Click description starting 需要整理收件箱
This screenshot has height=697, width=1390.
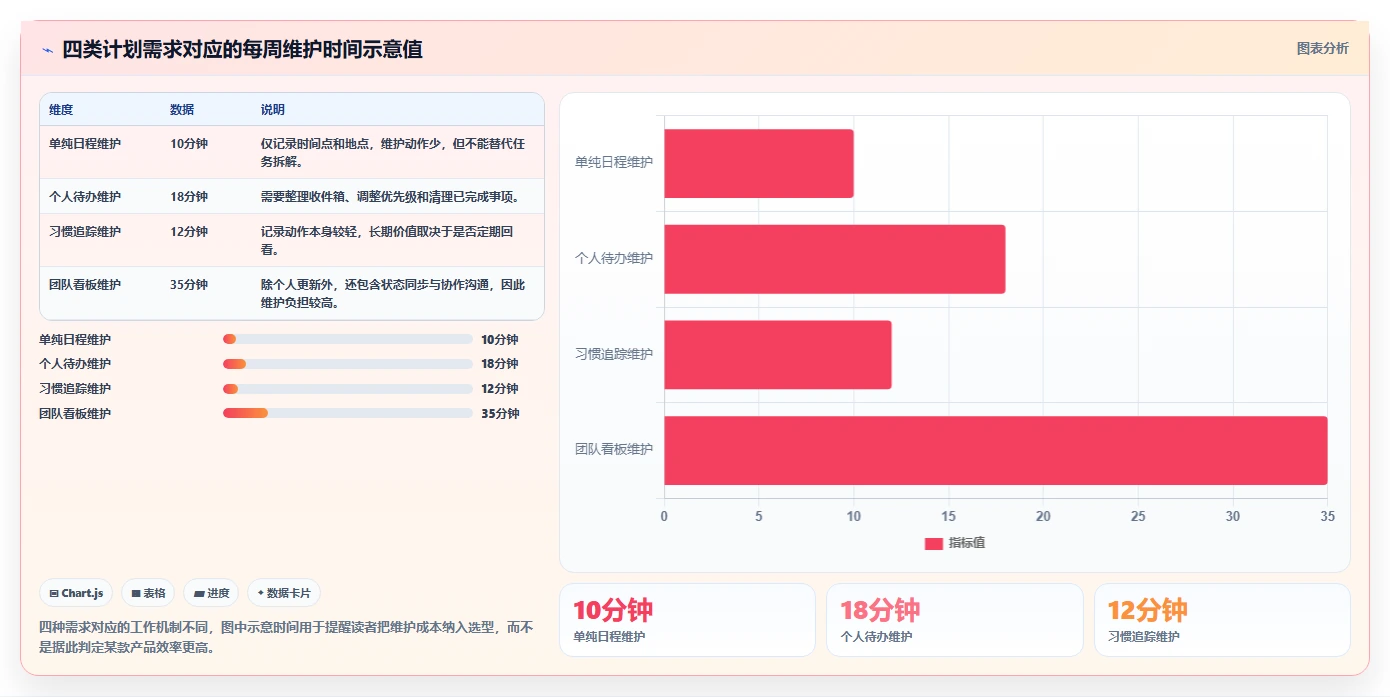390,197
